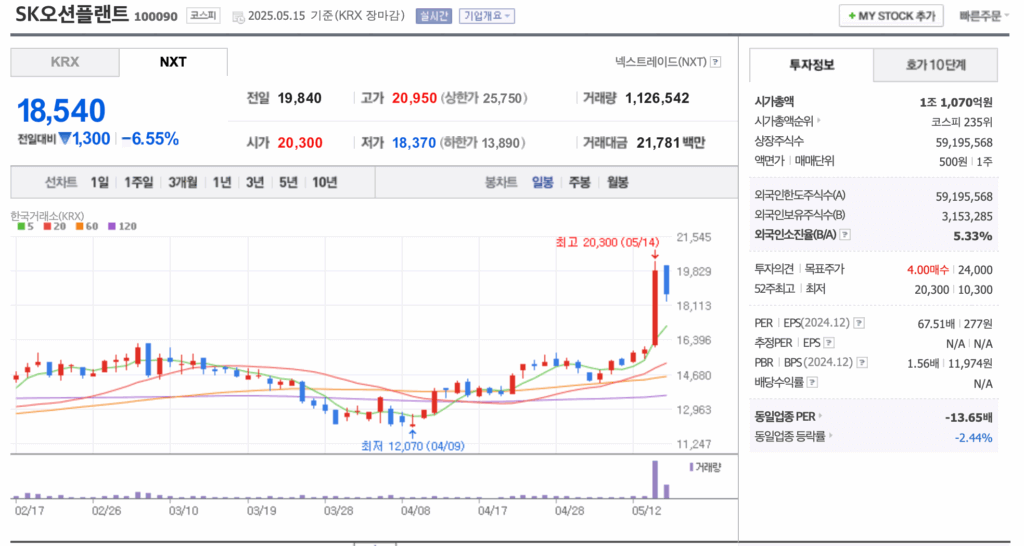Click the down-triangle icon beside 1,300
The width and height of the screenshot is (1024, 546).
[65, 138]
